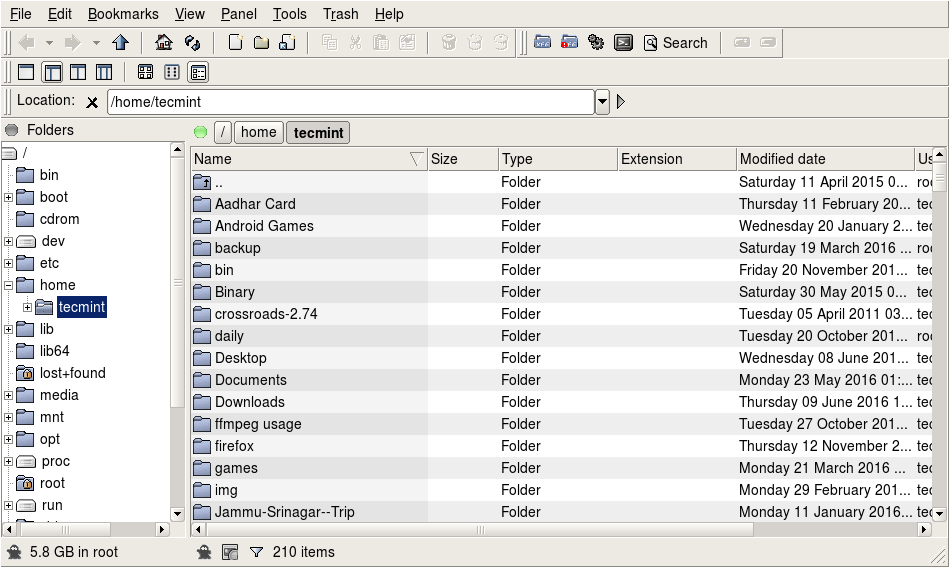Jump to the home breadcrumb button

click(x=258, y=132)
